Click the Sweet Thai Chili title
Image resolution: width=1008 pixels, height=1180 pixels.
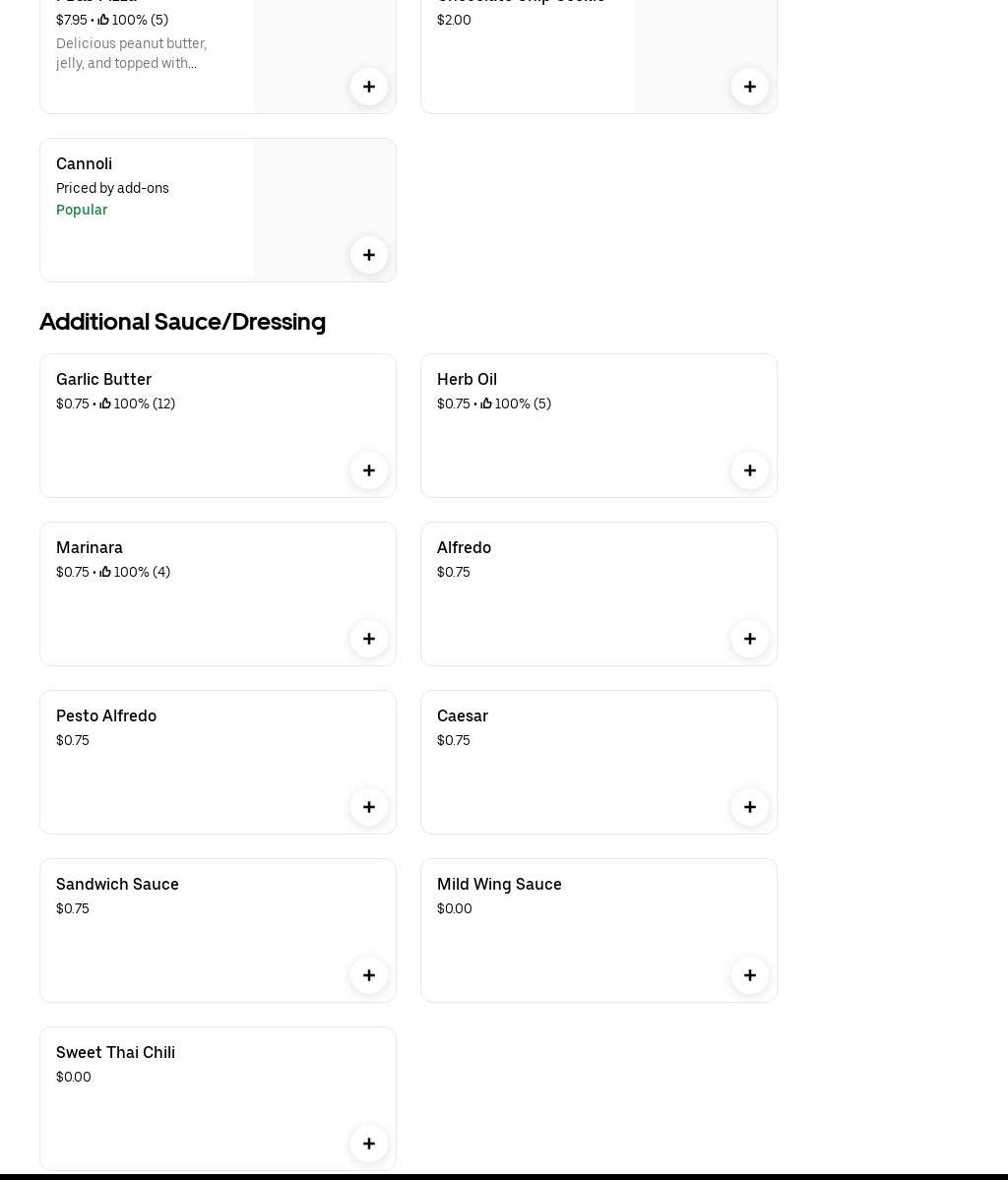(115, 1053)
